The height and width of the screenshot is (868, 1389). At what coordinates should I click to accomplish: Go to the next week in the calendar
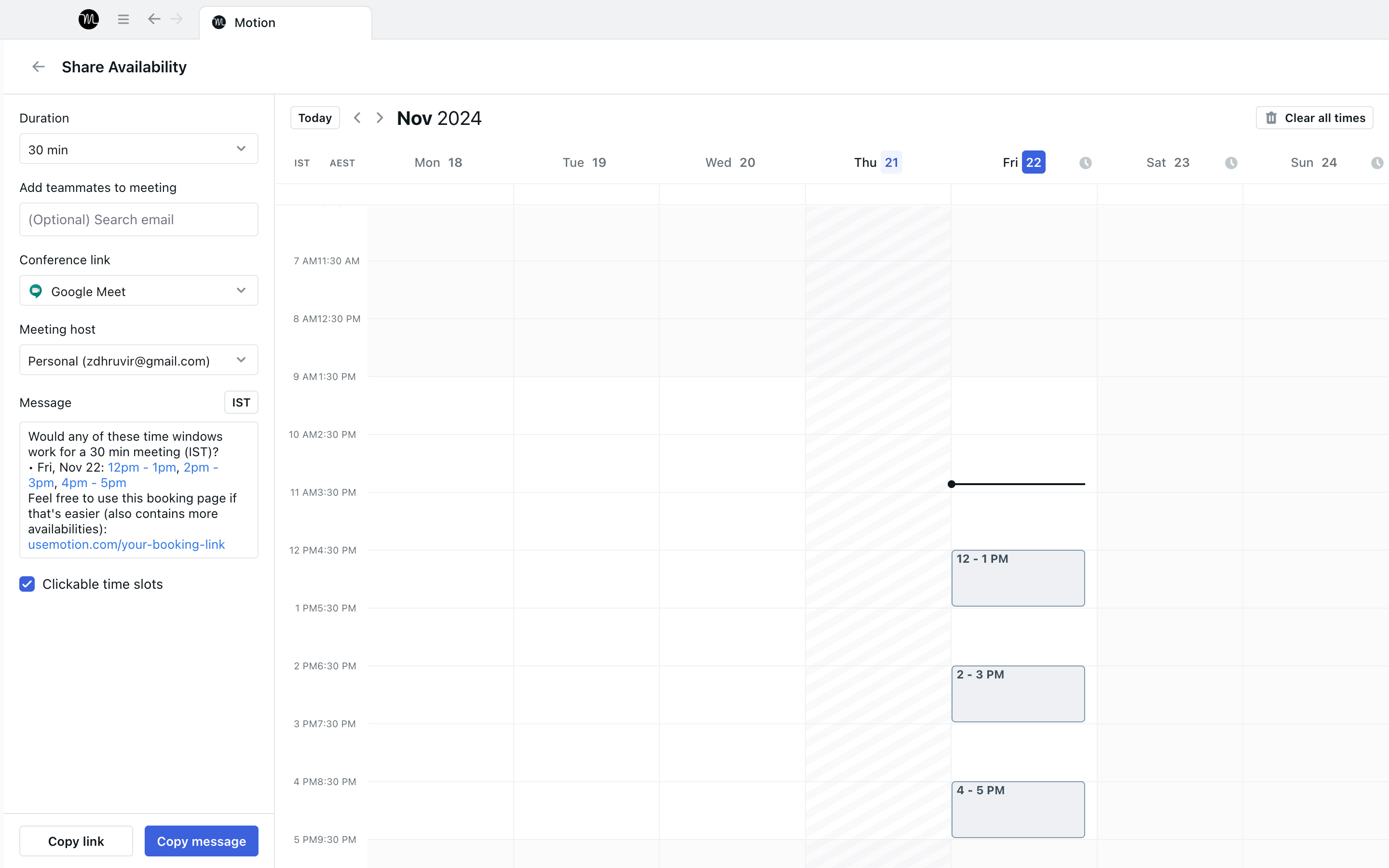380,118
